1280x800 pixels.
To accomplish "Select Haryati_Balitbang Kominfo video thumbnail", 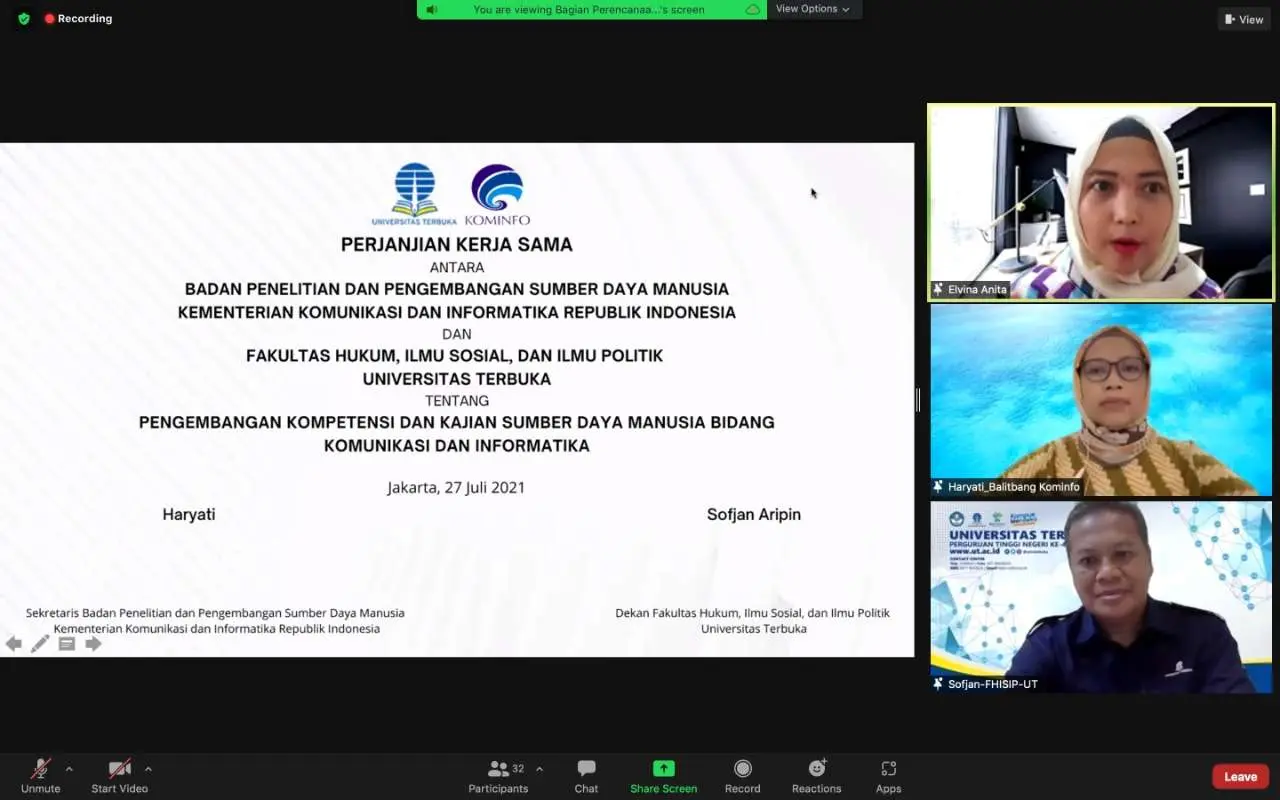I will click(x=1101, y=400).
